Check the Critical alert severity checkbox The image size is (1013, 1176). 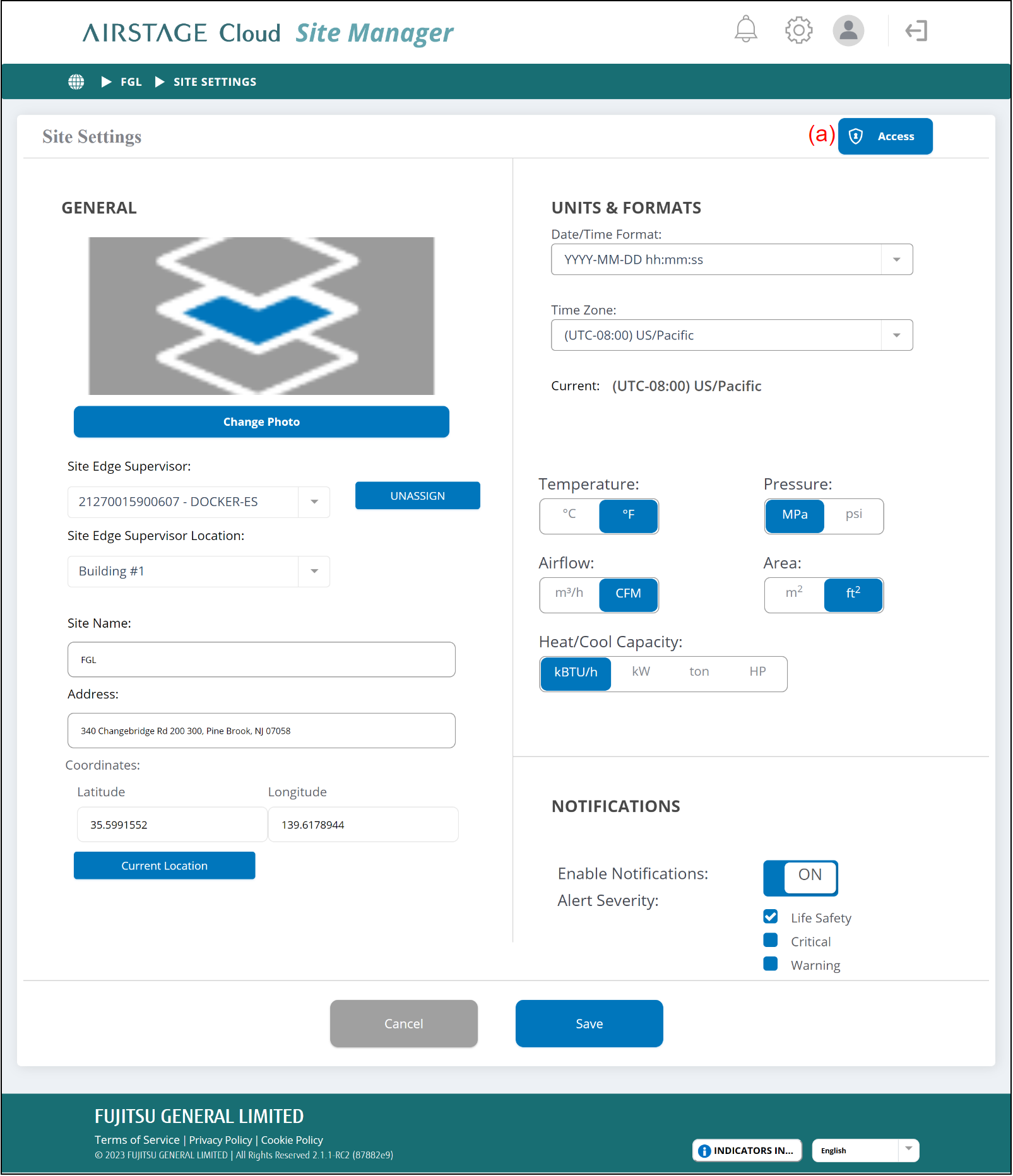pos(771,941)
